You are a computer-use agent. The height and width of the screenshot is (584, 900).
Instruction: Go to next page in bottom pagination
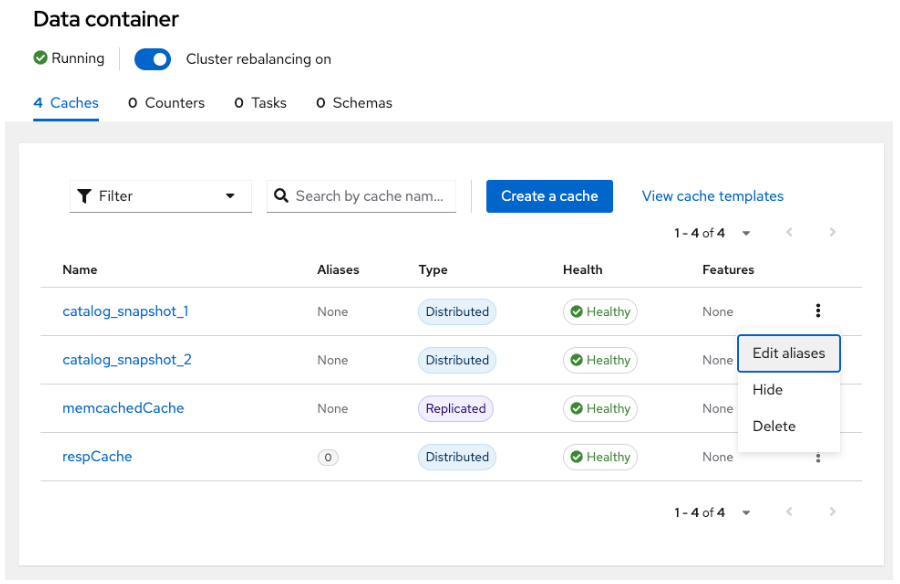click(832, 512)
